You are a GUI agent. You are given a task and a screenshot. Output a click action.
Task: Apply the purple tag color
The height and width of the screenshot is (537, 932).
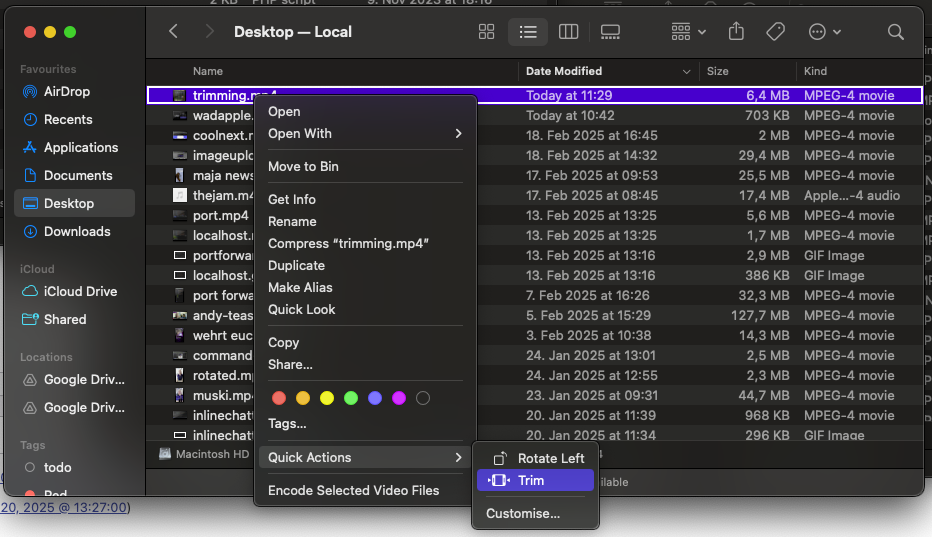click(399, 398)
